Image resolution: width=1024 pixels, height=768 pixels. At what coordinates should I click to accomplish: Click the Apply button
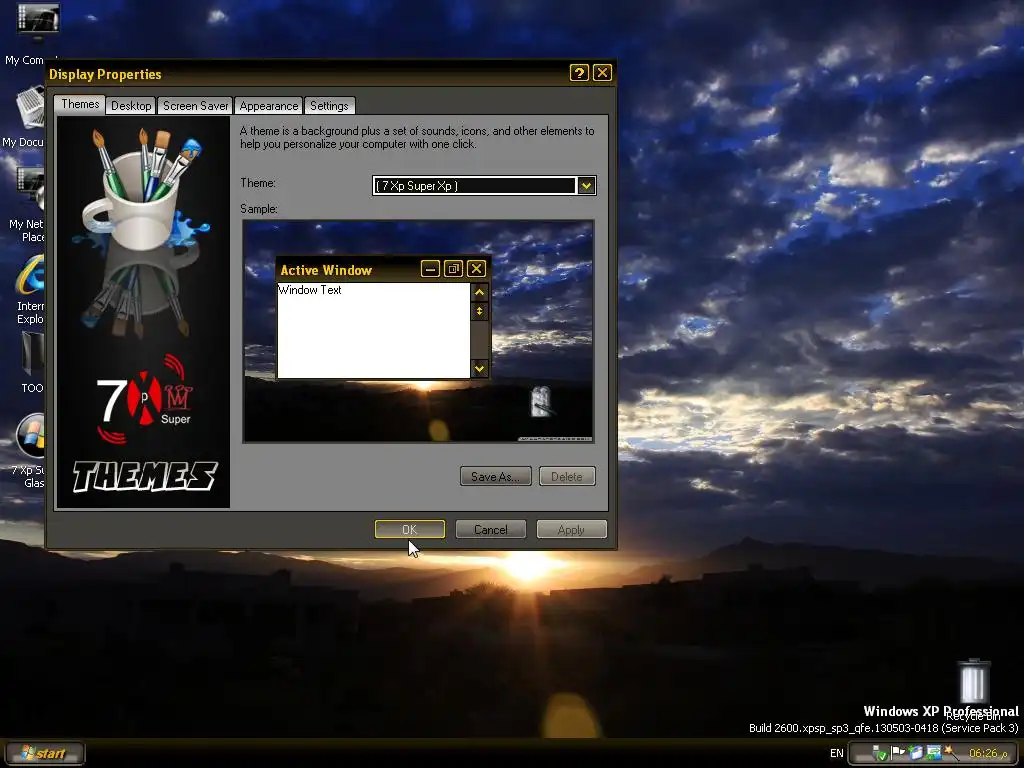tap(571, 529)
